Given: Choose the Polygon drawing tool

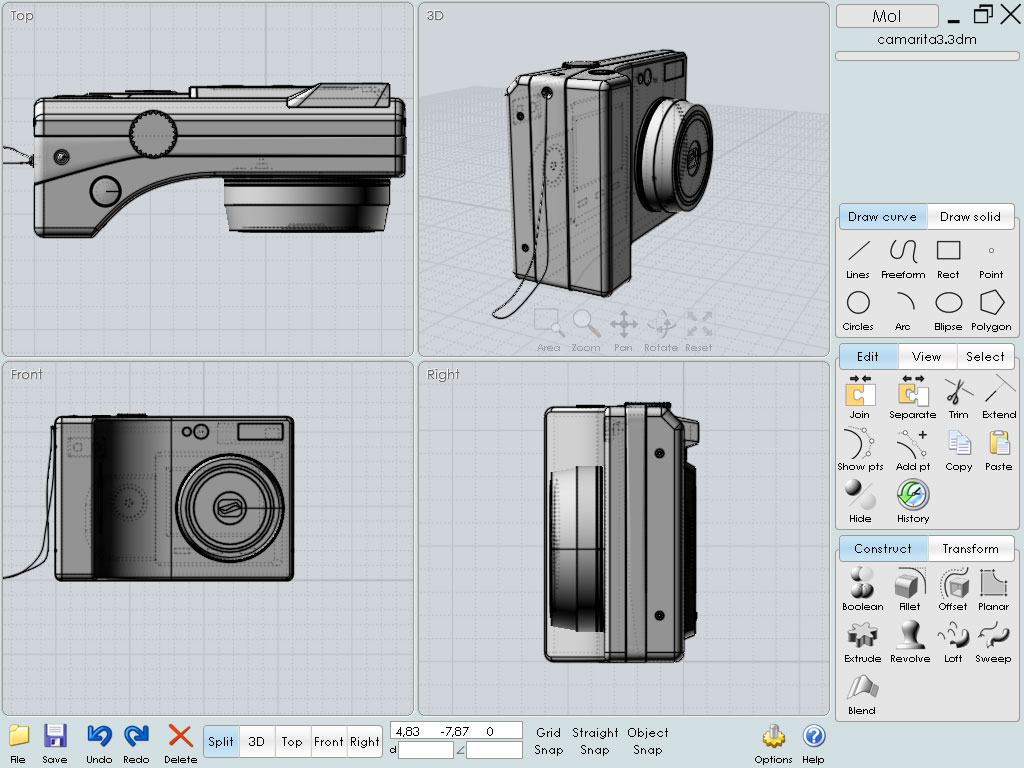Looking at the screenshot, I should pyautogui.click(x=991, y=303).
